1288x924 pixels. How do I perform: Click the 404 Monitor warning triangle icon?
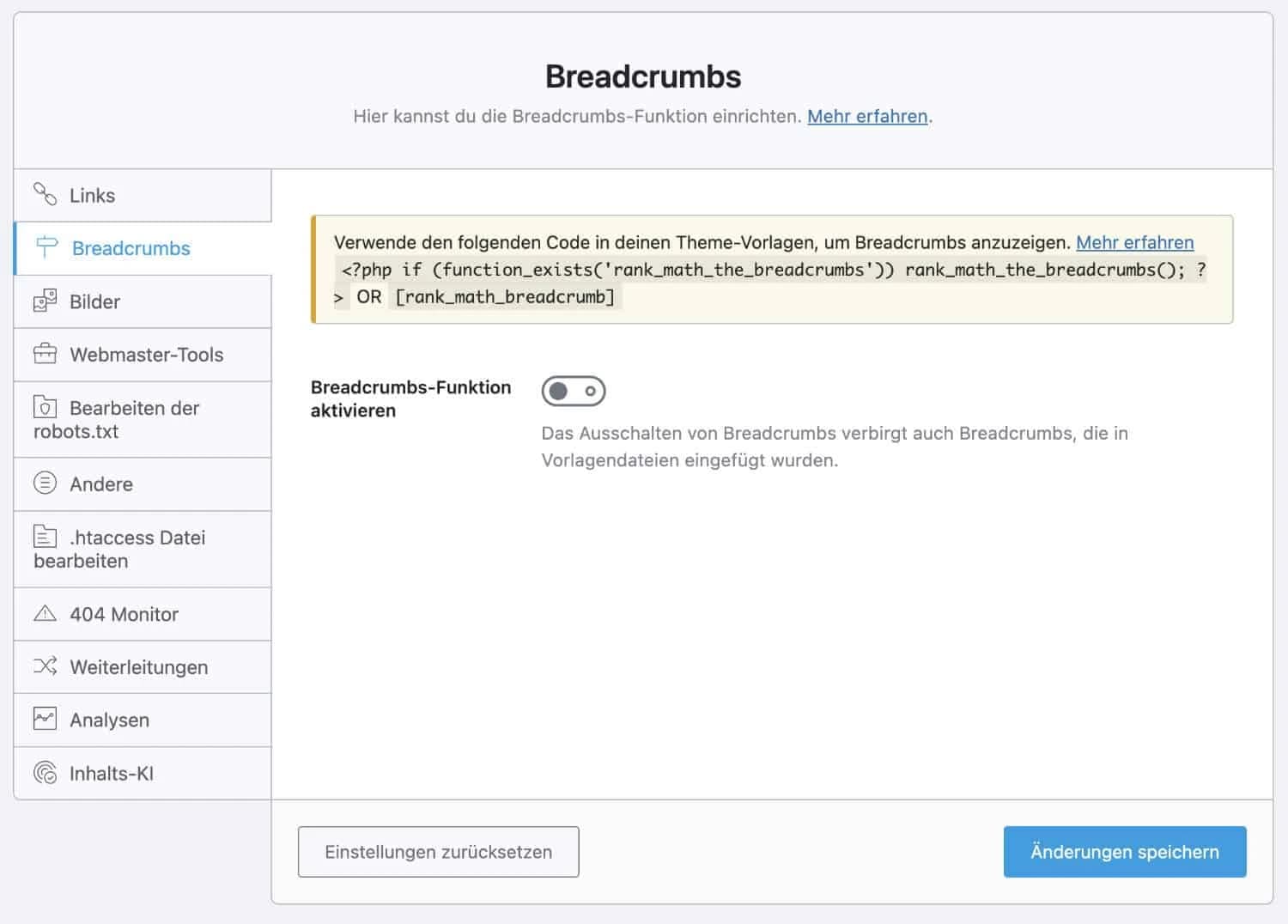(45, 613)
